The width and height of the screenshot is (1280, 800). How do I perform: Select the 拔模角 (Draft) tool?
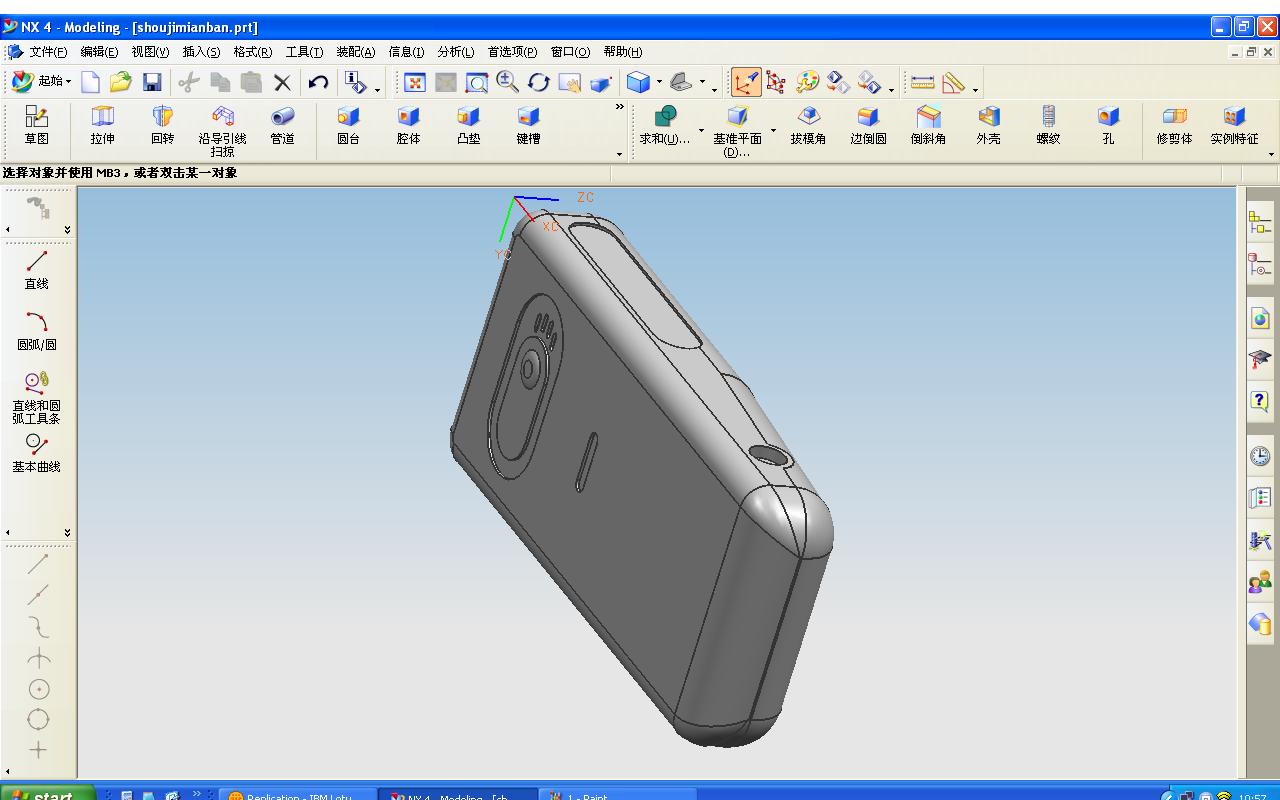(808, 127)
